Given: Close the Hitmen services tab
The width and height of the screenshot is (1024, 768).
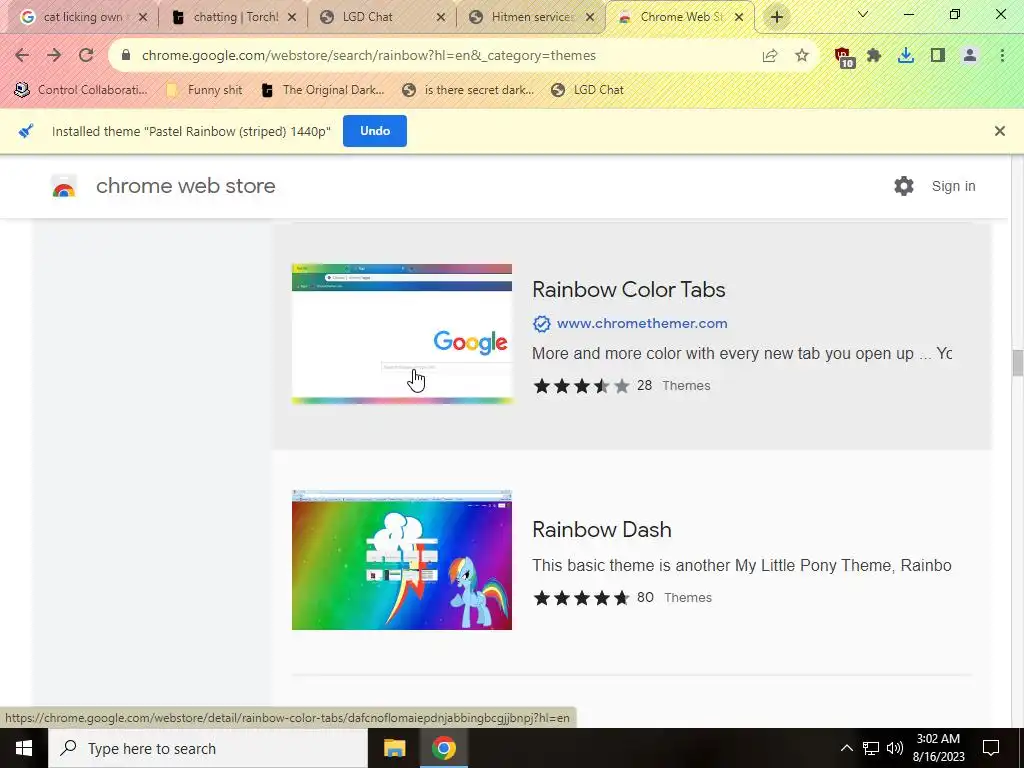Looking at the screenshot, I should tap(590, 17).
